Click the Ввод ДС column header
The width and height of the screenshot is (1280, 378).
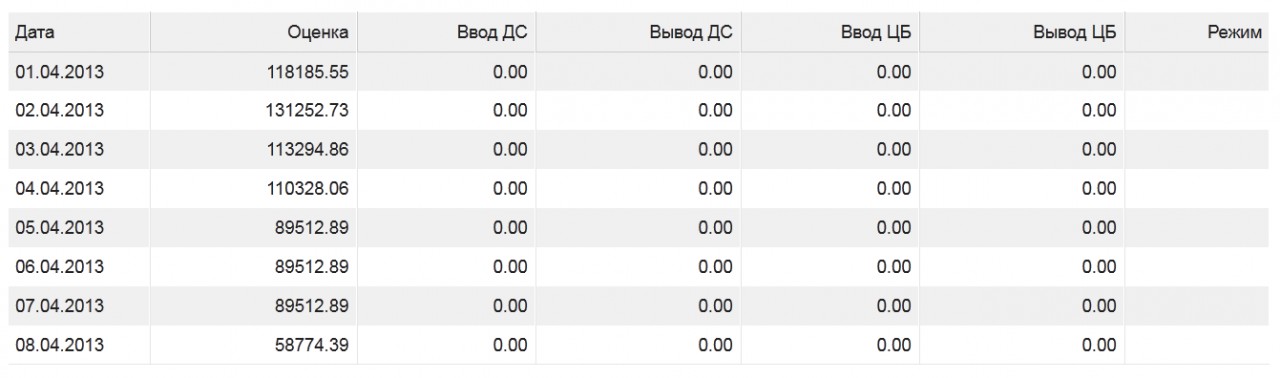pyautogui.click(x=445, y=33)
